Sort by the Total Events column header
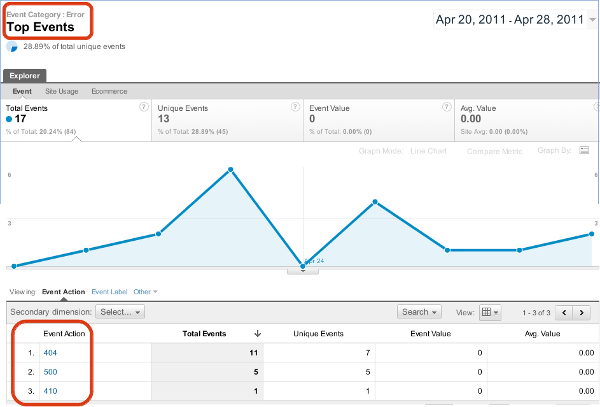The height and width of the screenshot is (407, 600). click(204, 334)
